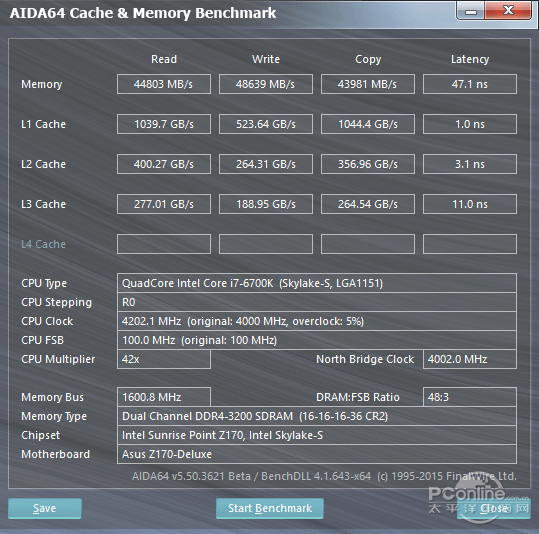This screenshot has width=539, height=534.
Task: Select the Memory Write value box
Action: coord(266,84)
